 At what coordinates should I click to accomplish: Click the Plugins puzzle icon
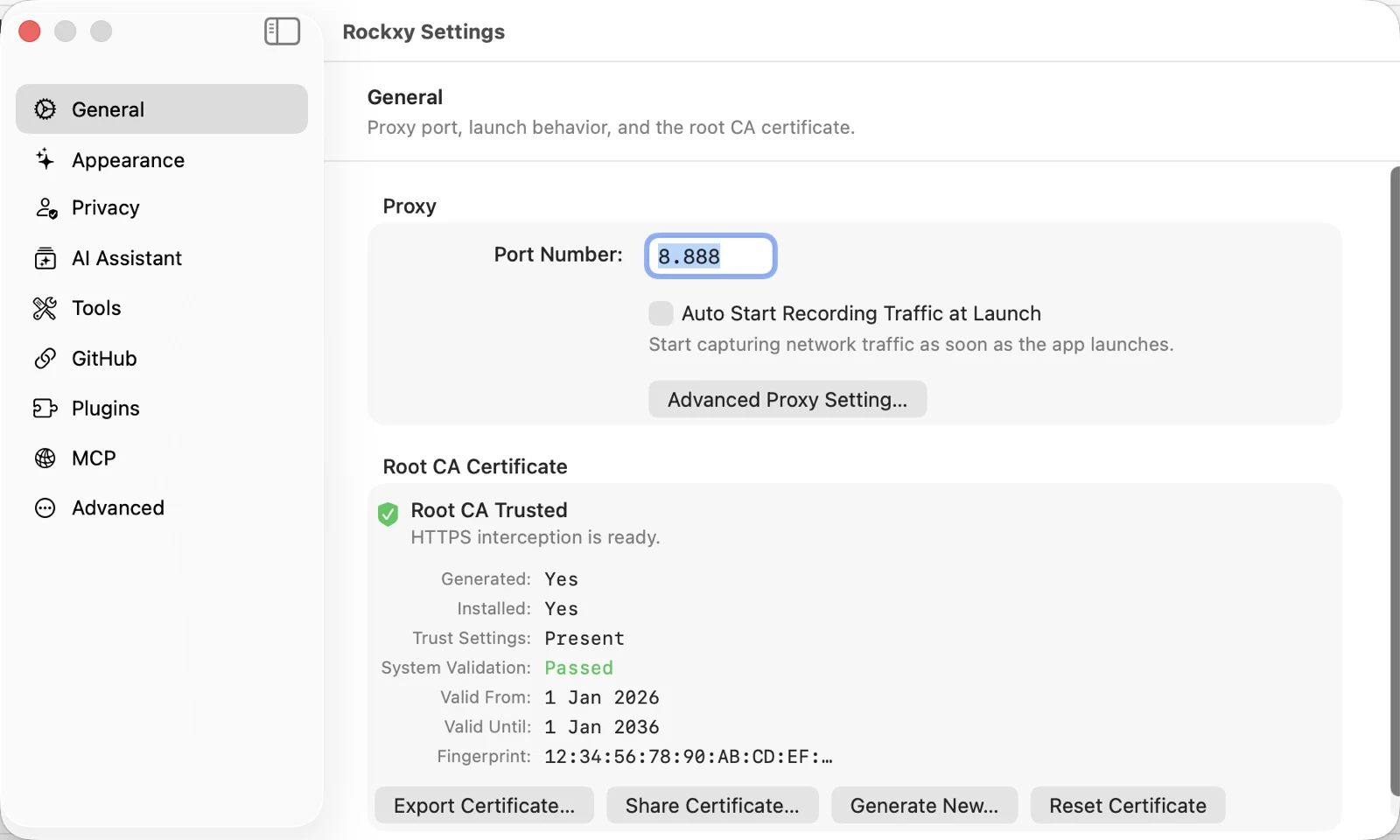click(x=45, y=409)
